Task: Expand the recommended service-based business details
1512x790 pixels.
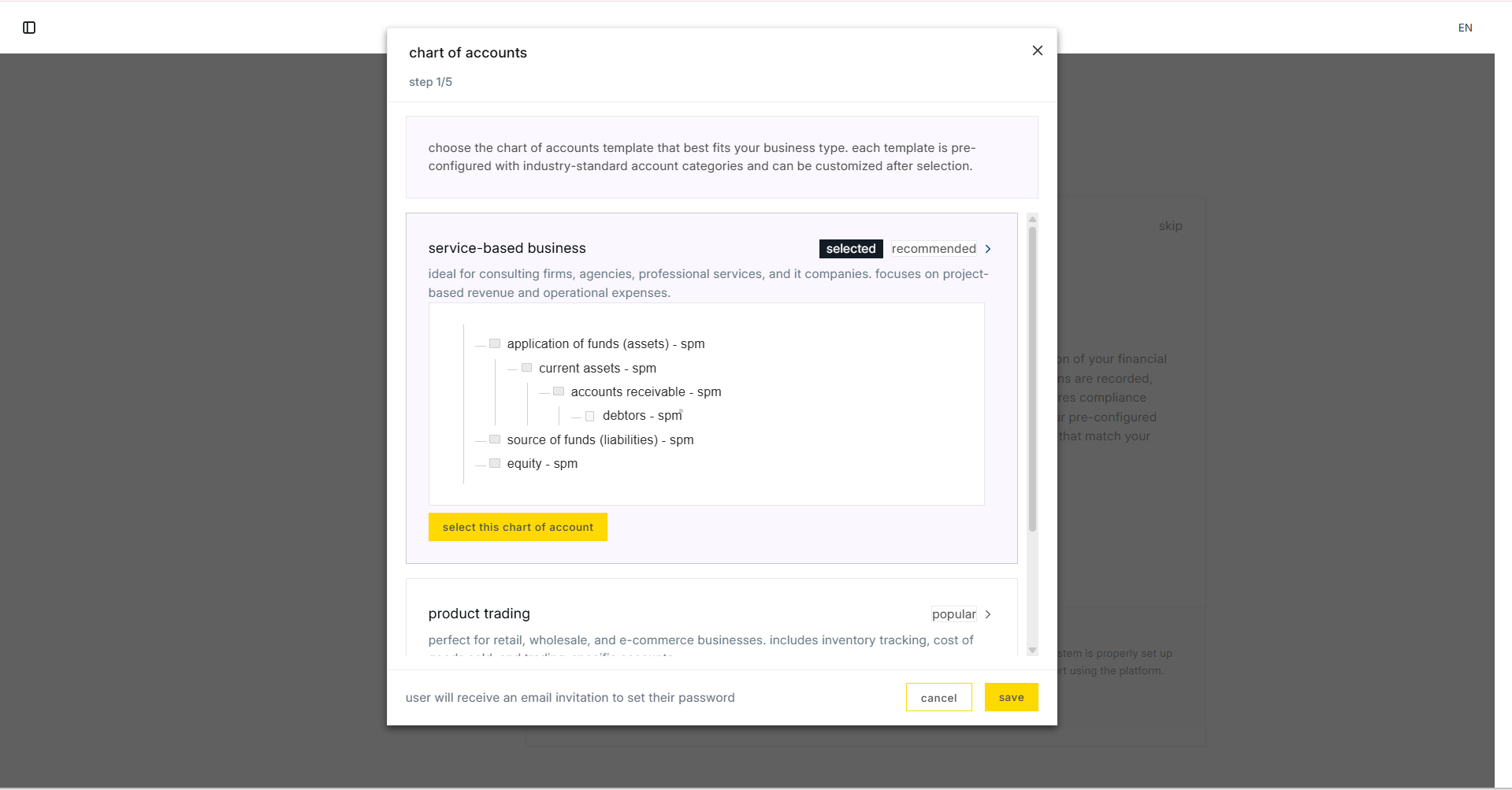Action: pyautogui.click(x=988, y=248)
